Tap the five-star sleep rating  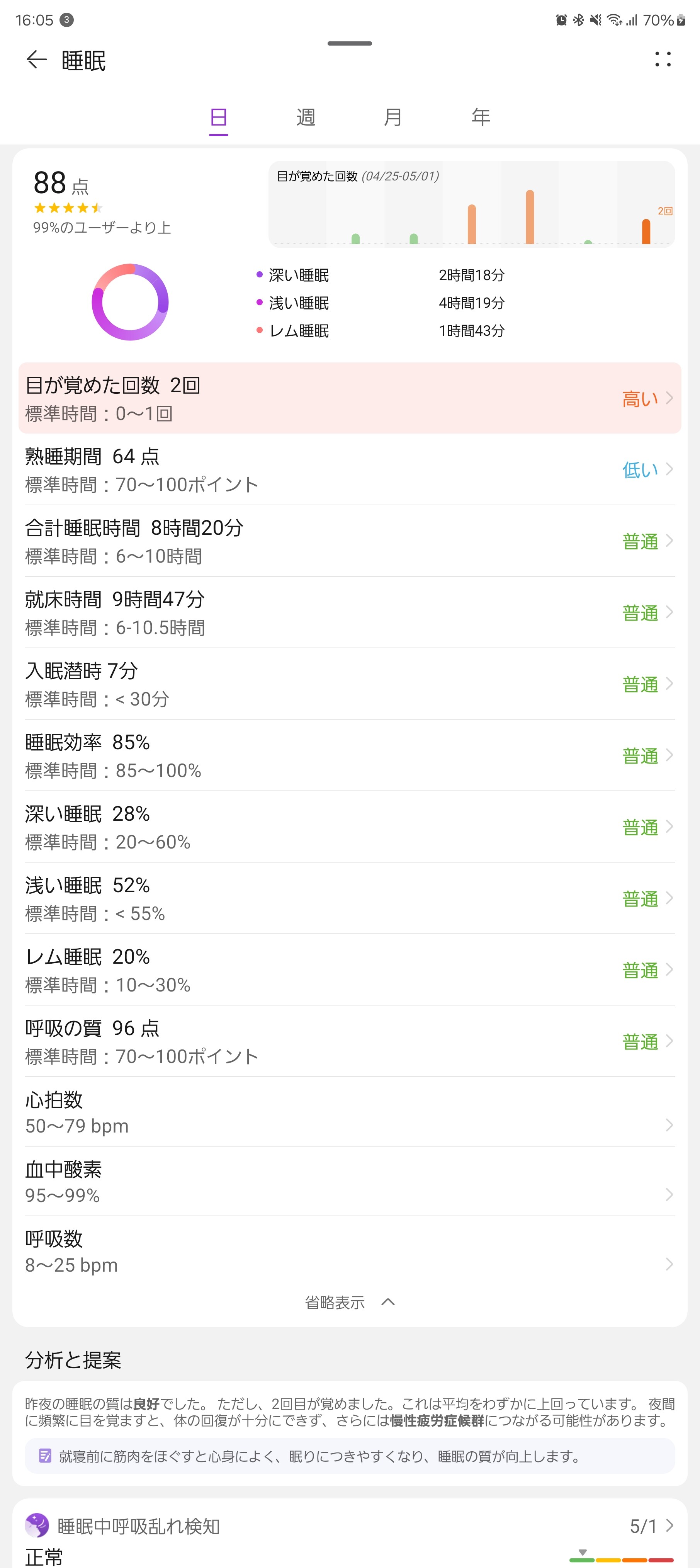tap(68, 208)
